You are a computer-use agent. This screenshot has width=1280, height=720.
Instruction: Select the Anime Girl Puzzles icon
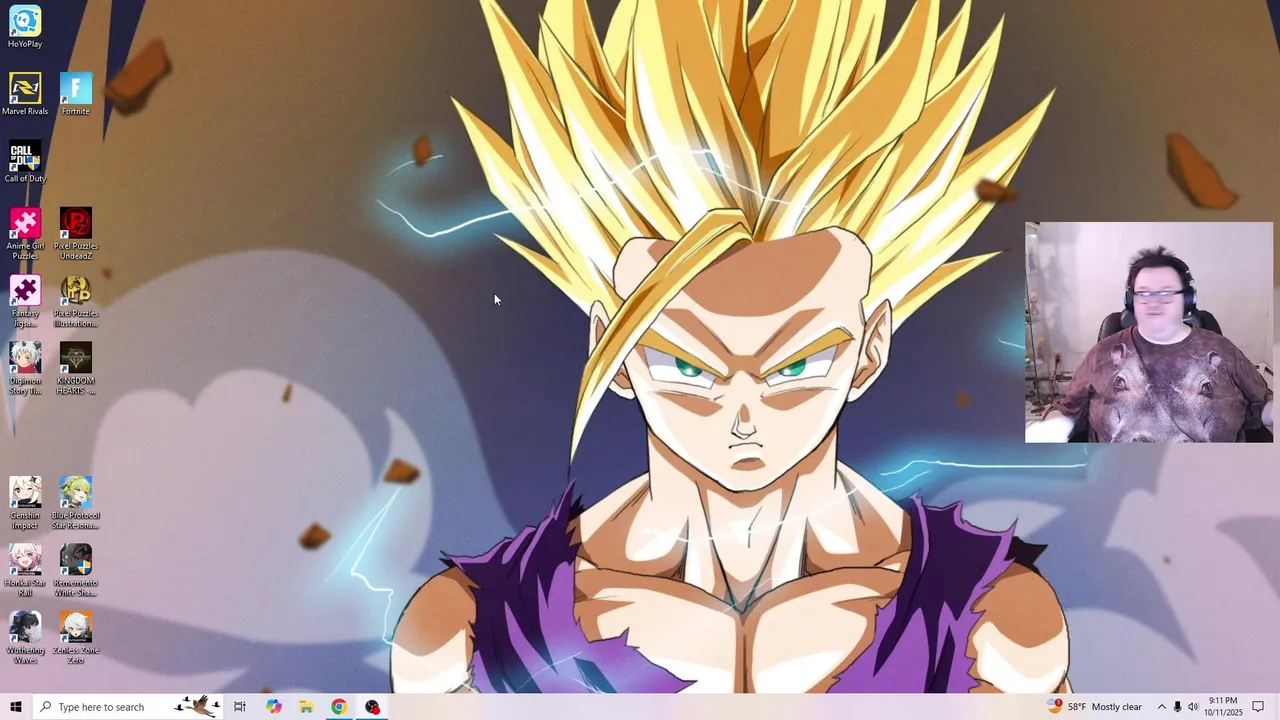click(25, 234)
